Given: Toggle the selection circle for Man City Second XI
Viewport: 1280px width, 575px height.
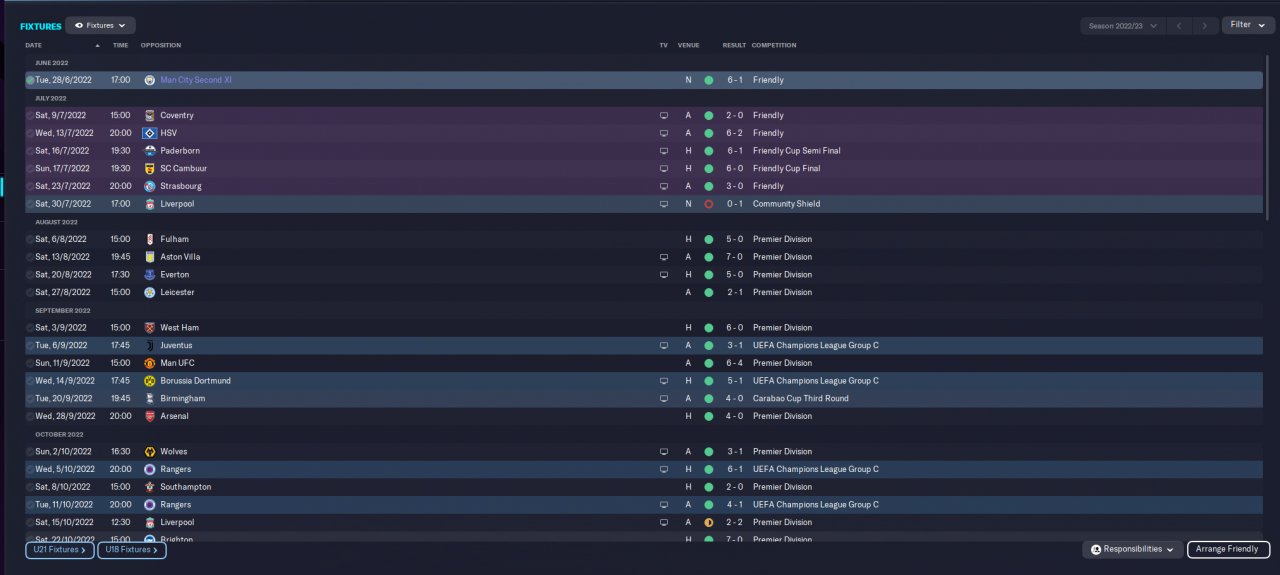Looking at the screenshot, I should point(30,80).
